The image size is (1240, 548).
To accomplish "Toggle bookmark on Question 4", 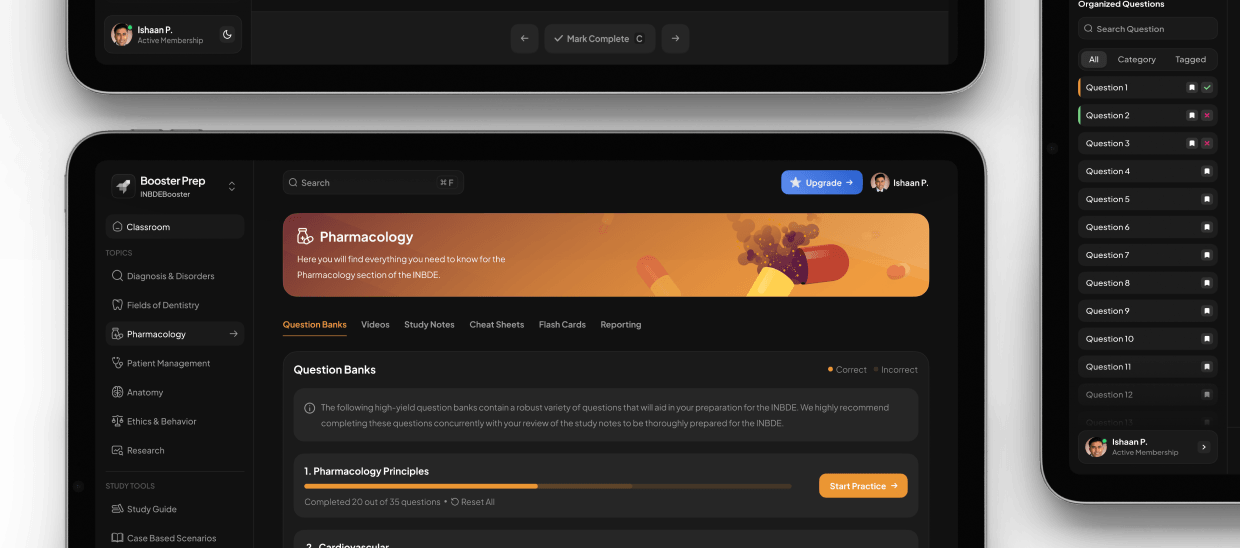I will tap(1207, 172).
